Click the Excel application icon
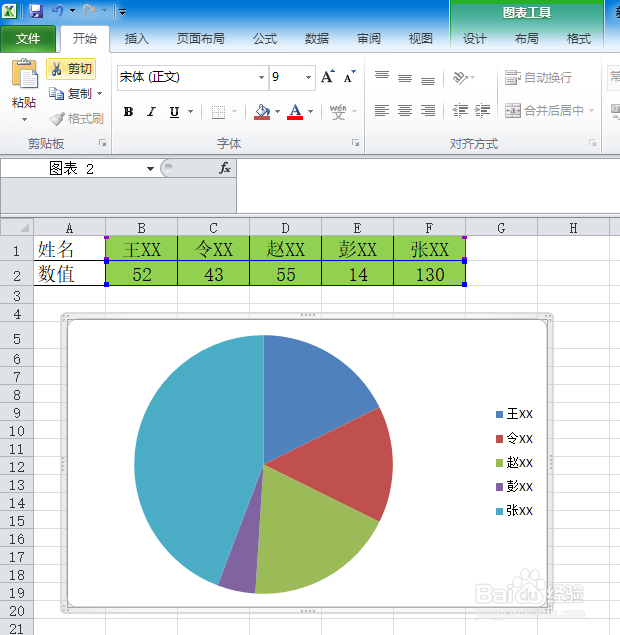 [x=9, y=11]
